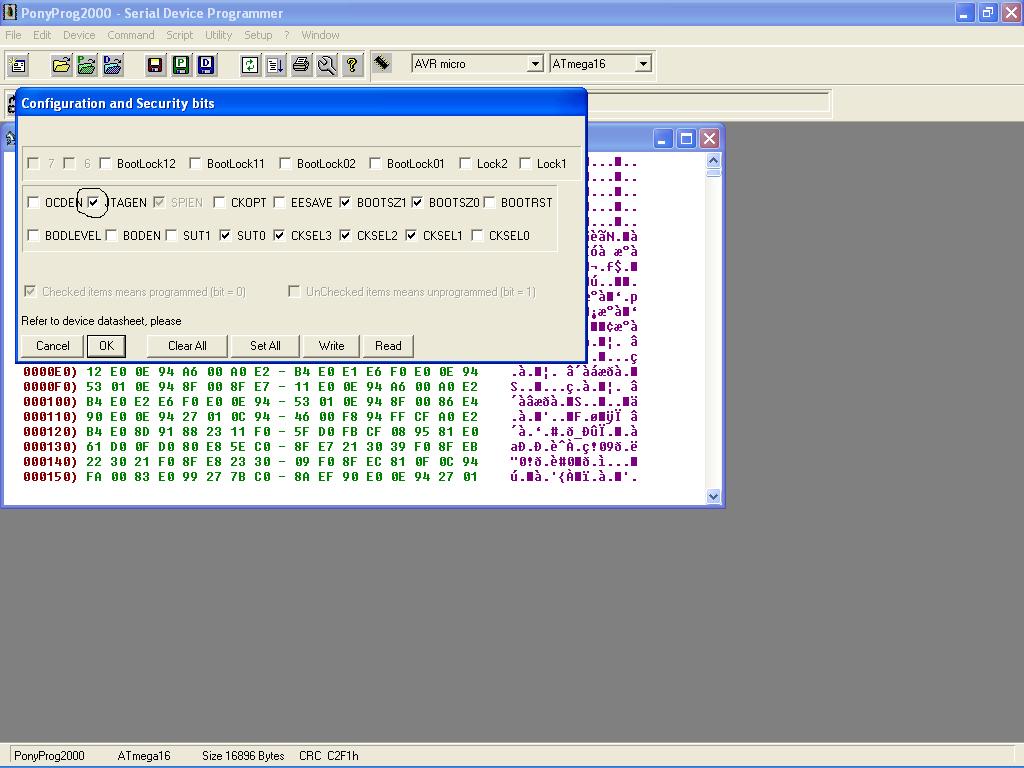Image resolution: width=1024 pixels, height=768 pixels.
Task: Click 'Size 16896 Bytes' in the status bar
Action: pyautogui.click(x=243, y=756)
